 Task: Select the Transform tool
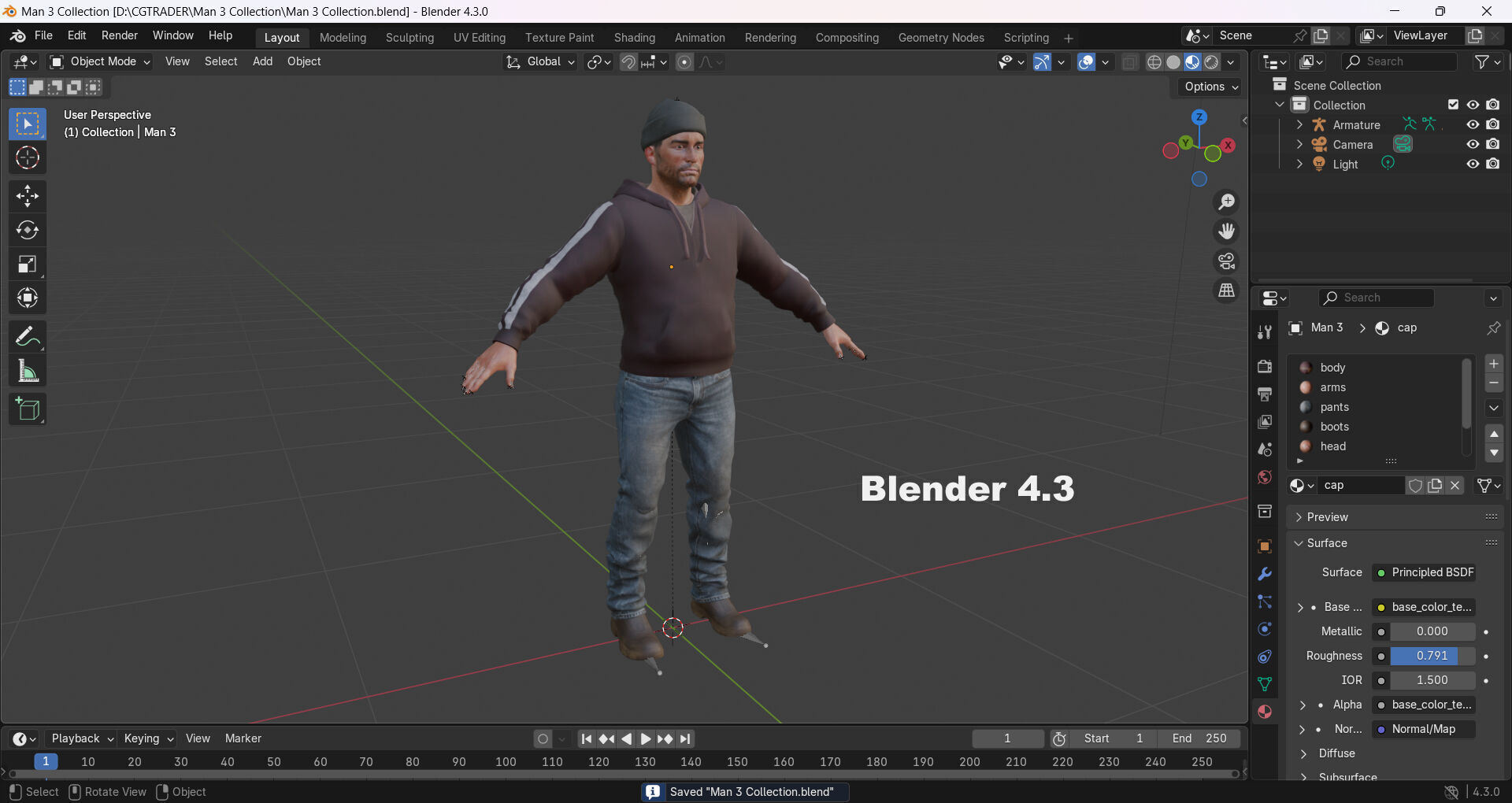28,298
